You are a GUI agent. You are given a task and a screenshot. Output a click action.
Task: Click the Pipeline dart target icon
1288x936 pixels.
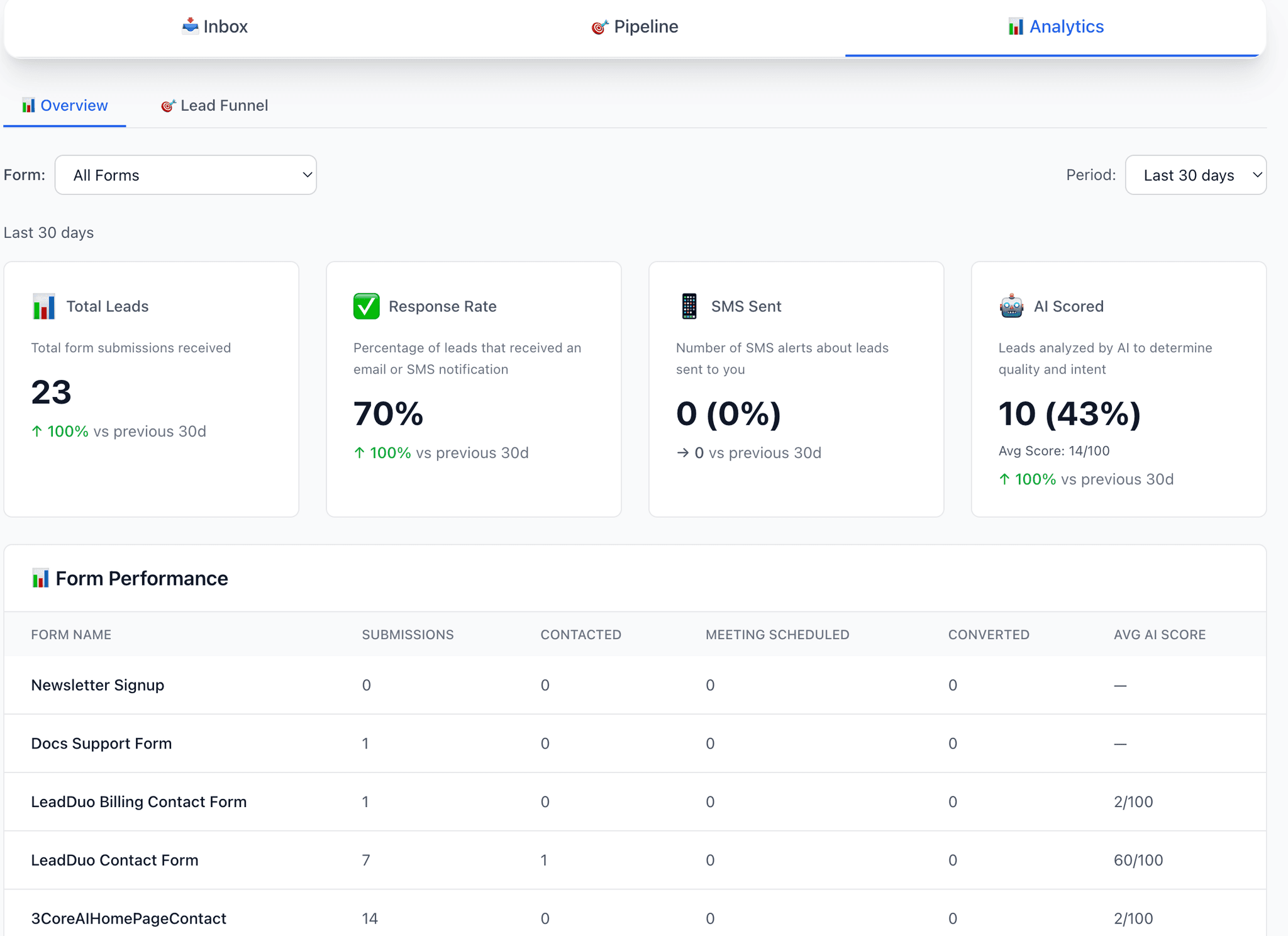pyautogui.click(x=599, y=26)
